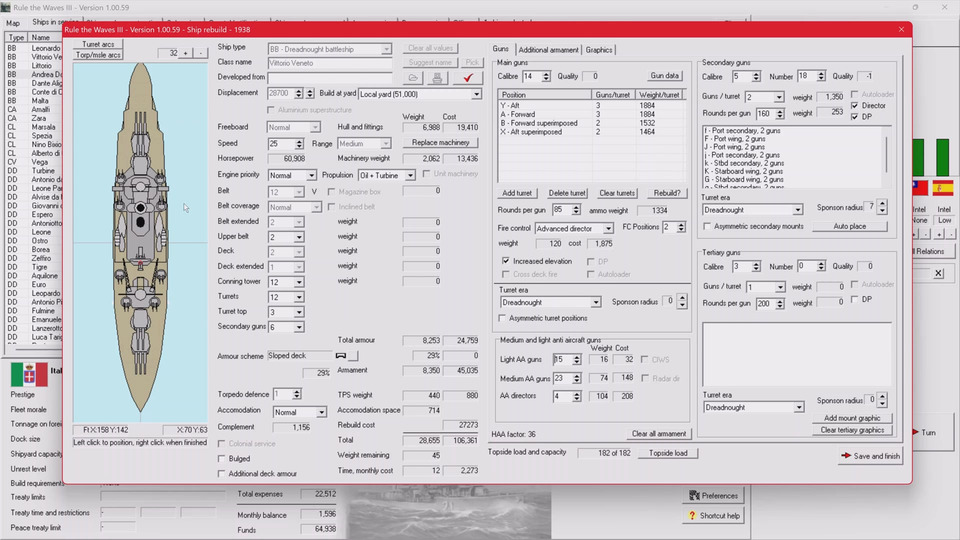
Task: Click the red checkmark validate button
Action: [x=468, y=78]
